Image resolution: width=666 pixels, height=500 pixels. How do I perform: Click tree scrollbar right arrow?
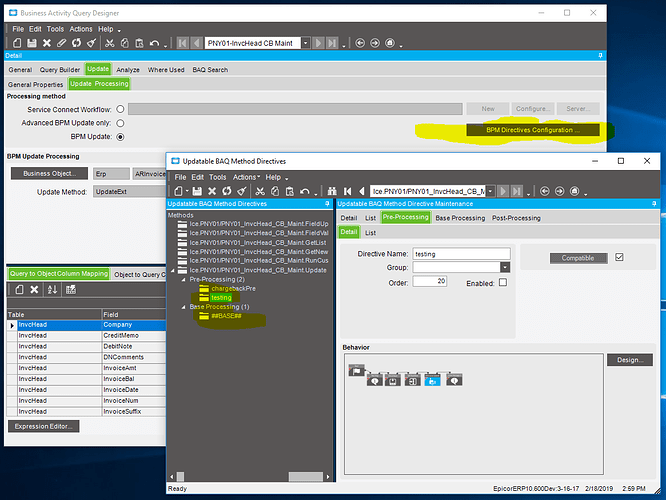click(x=328, y=477)
